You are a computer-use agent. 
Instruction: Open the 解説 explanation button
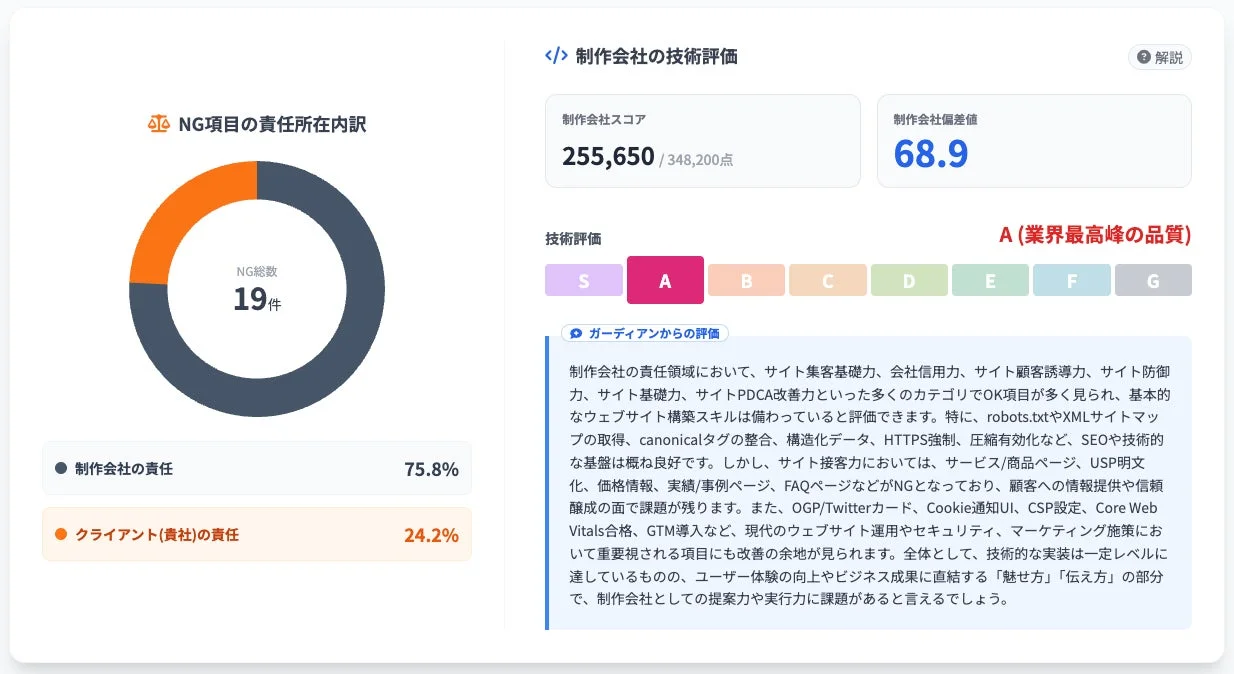pos(1158,57)
